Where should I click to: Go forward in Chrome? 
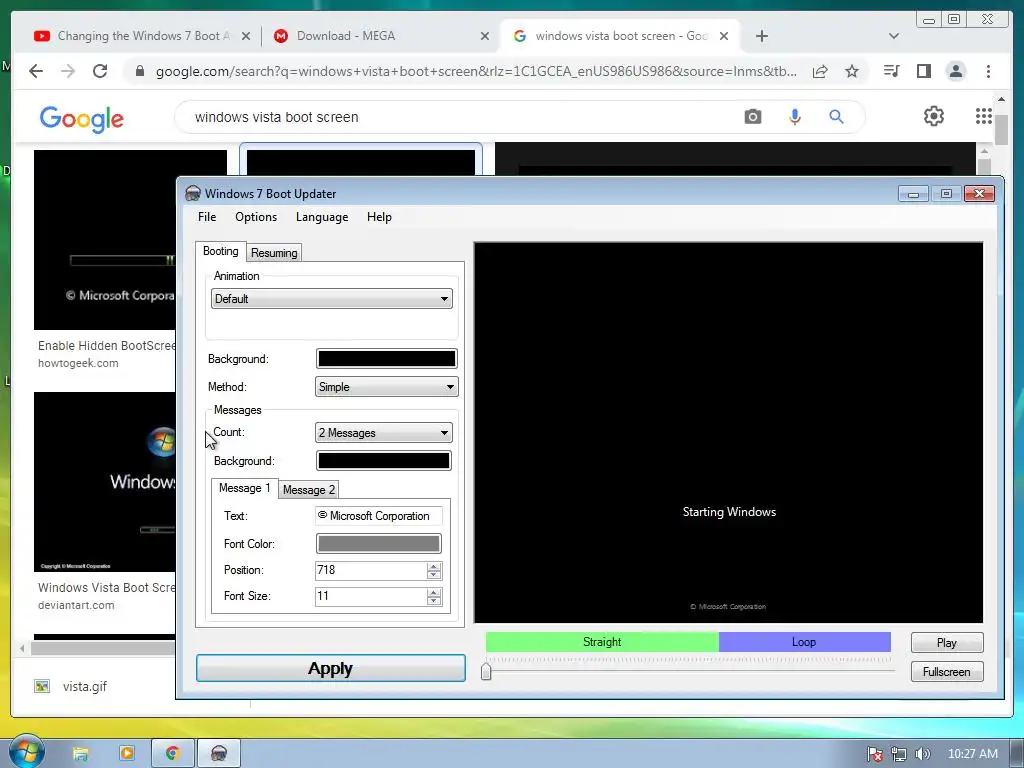pyautogui.click(x=68, y=71)
